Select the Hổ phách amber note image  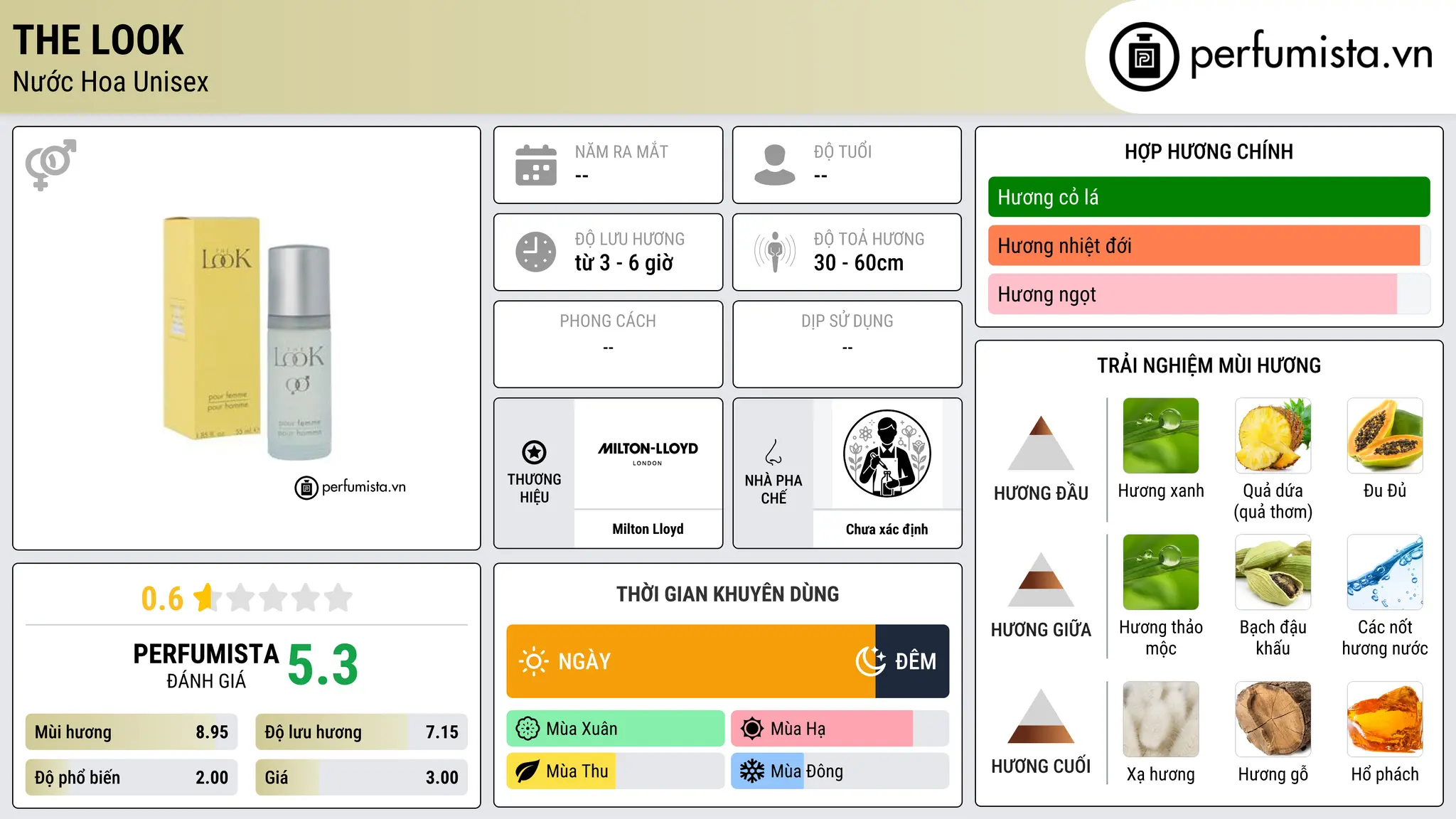point(1385,719)
